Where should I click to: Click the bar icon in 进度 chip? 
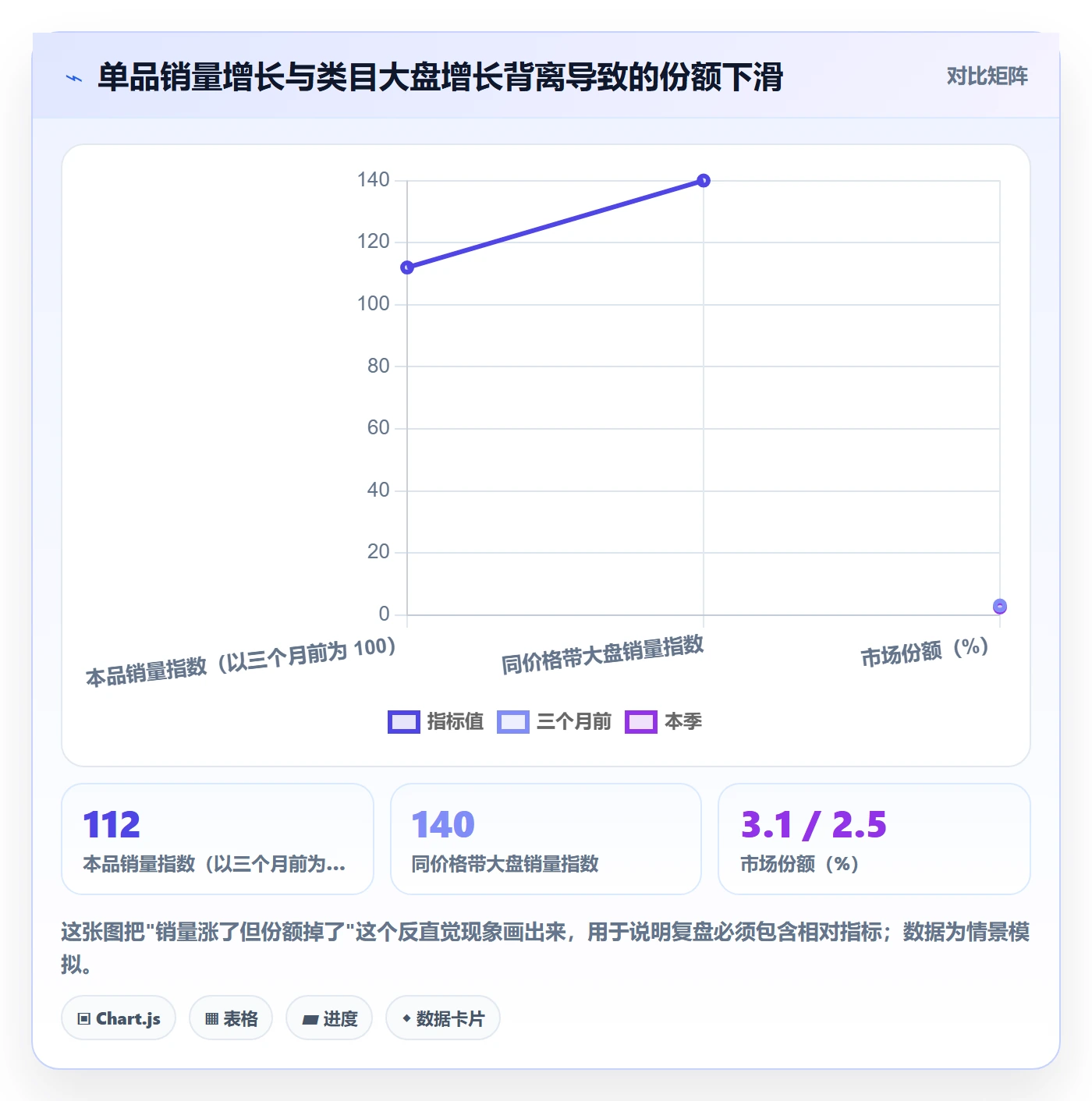click(x=310, y=1019)
